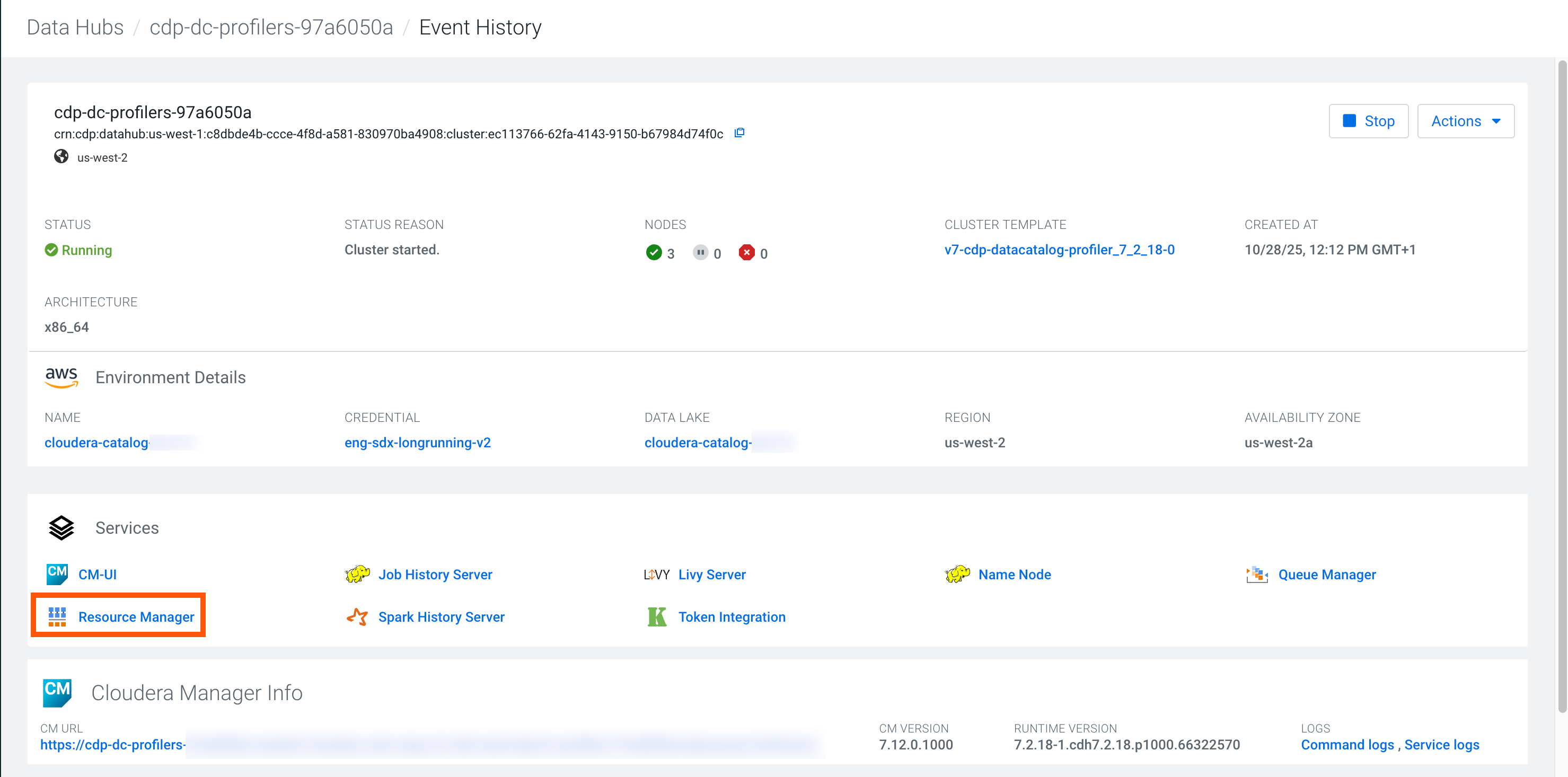Click the Name Node elephant icon
The width and height of the screenshot is (1568, 777).
[x=957, y=574]
